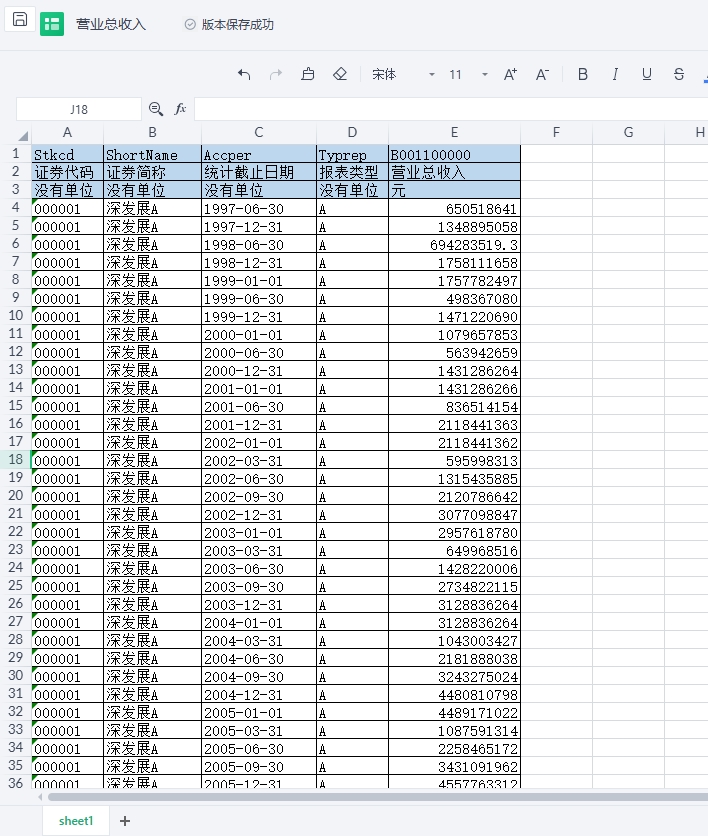Select column E header
The height and width of the screenshot is (836, 708).
[x=454, y=132]
